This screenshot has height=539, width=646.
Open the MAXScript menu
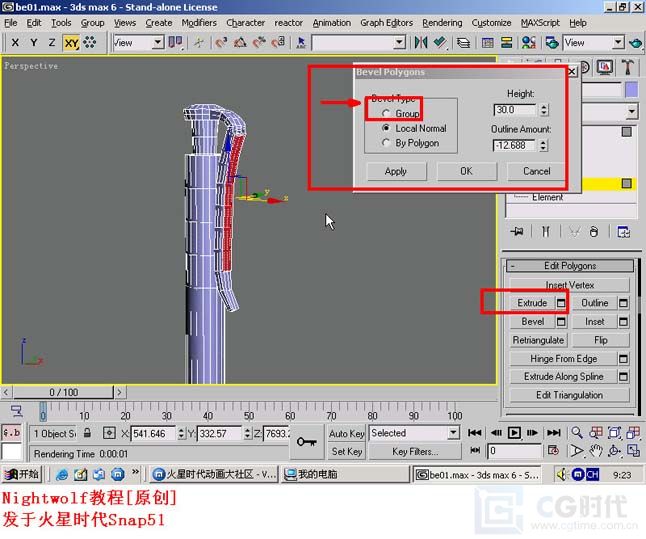[540, 23]
